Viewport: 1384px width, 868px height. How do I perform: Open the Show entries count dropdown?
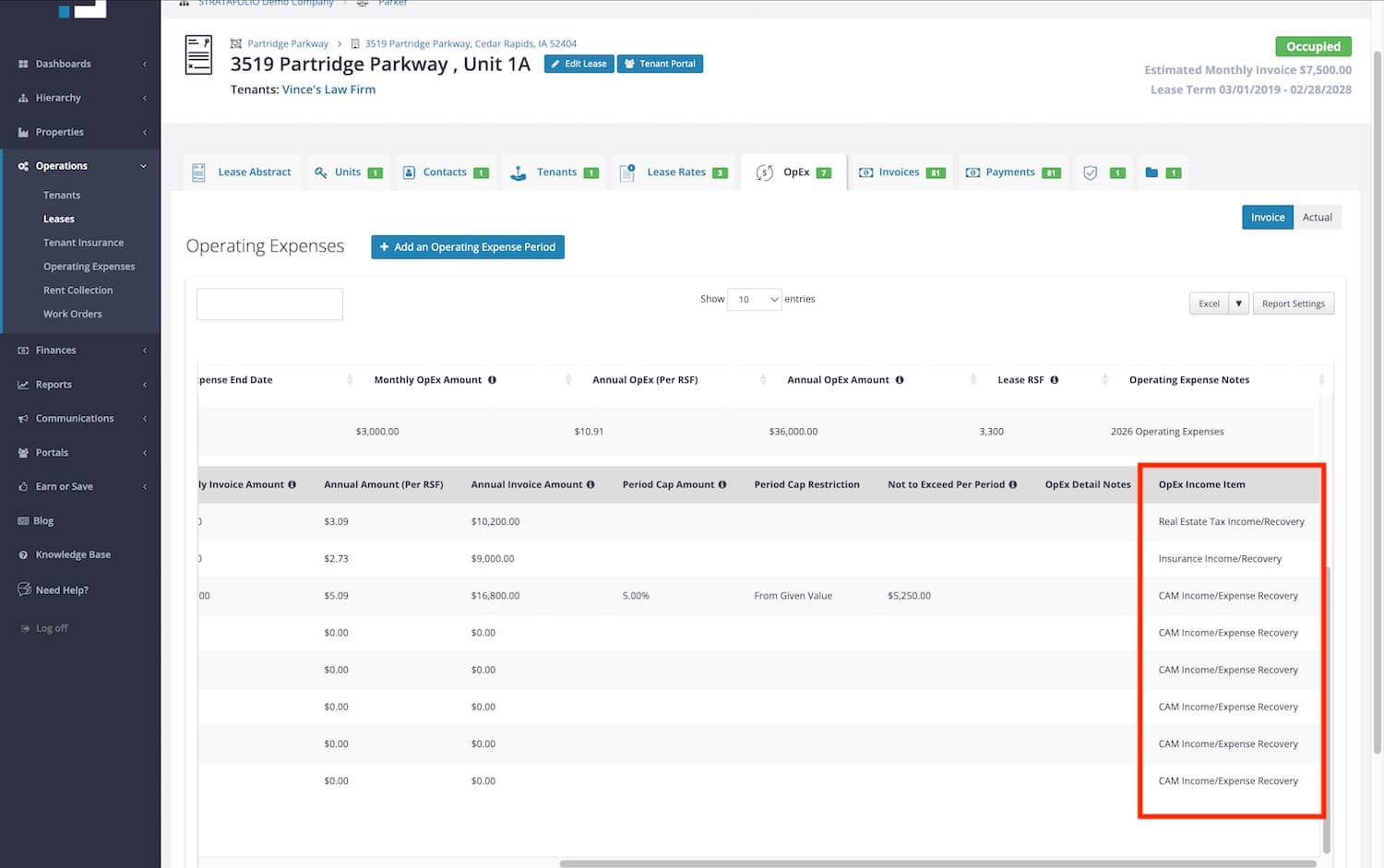[x=754, y=300]
